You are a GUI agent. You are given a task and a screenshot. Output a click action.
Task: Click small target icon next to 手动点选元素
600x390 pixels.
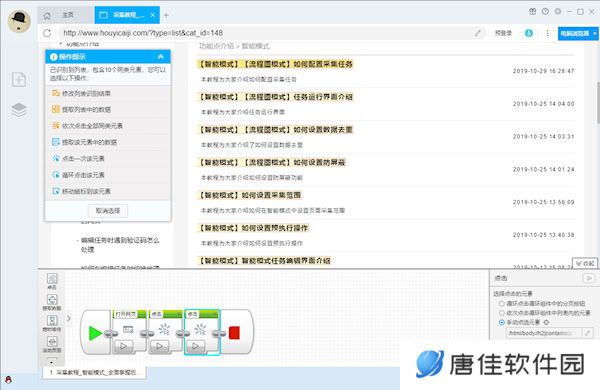(546, 323)
